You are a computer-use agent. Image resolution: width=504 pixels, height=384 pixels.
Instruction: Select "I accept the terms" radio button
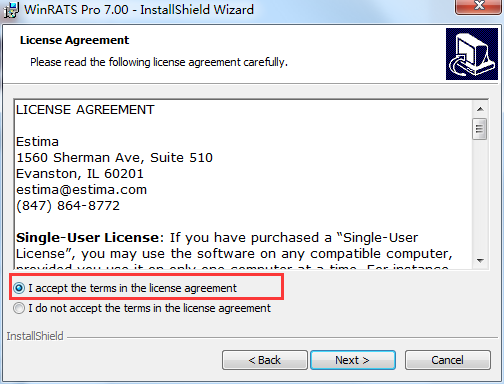(19, 288)
